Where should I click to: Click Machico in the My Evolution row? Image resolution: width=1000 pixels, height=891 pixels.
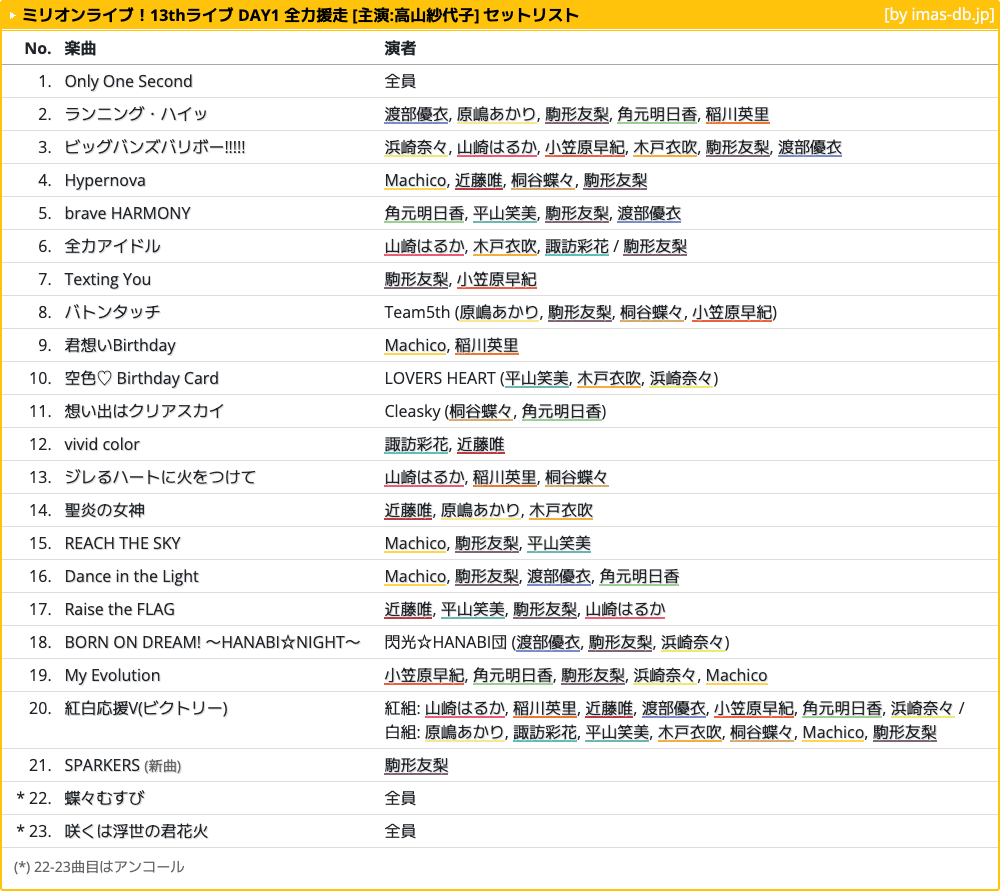pos(737,675)
